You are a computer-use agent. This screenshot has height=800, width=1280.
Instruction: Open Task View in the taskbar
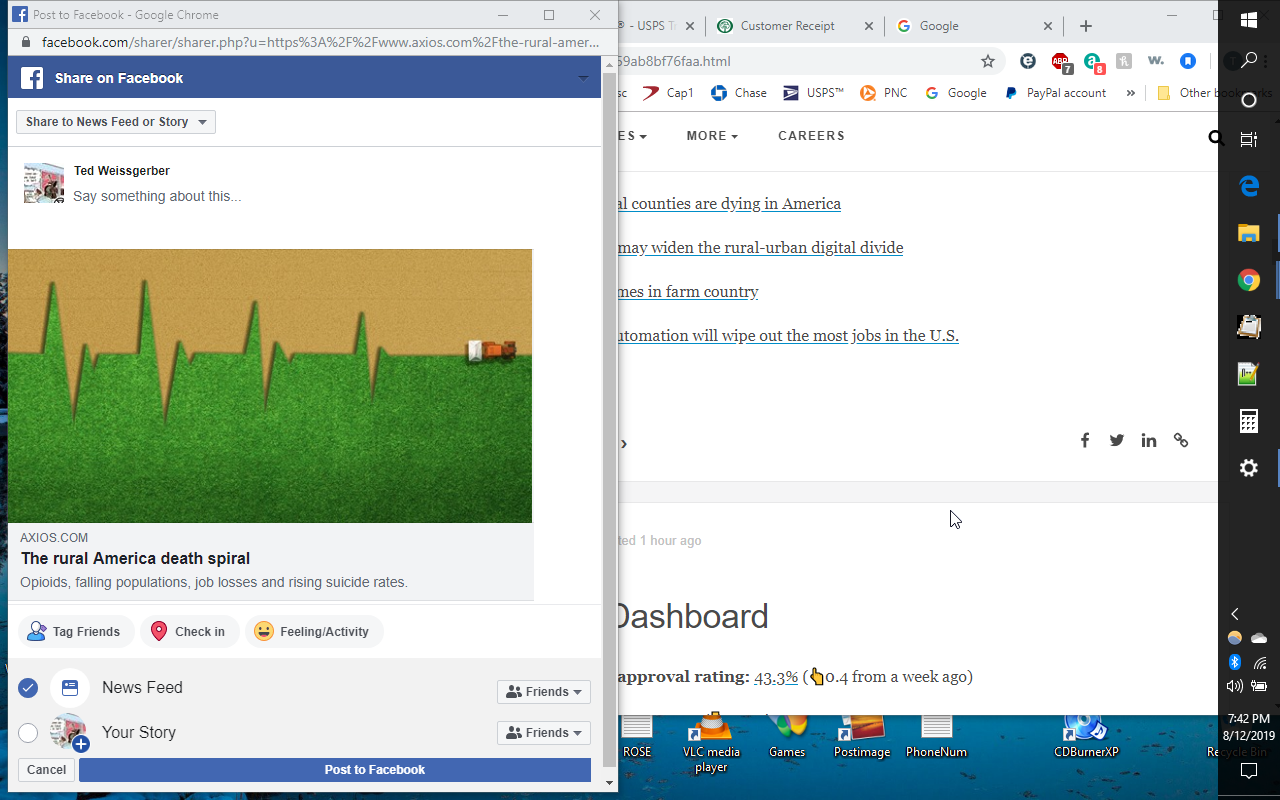click(x=1249, y=140)
